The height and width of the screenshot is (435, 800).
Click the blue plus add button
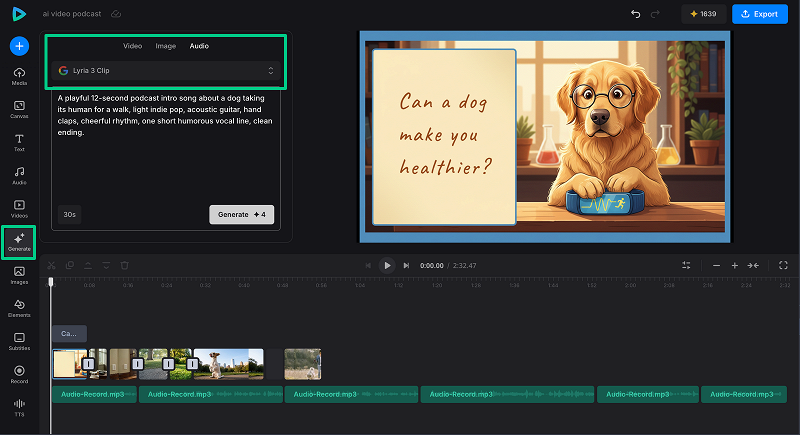[x=19, y=46]
